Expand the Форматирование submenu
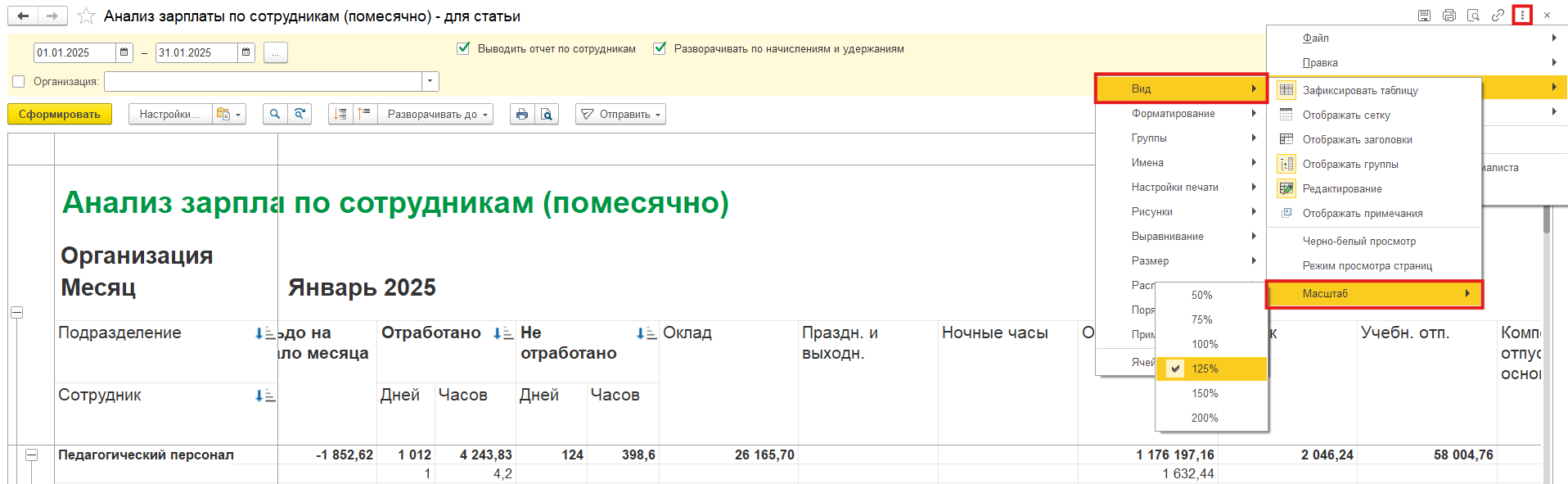1568x484 pixels. (x=1181, y=113)
